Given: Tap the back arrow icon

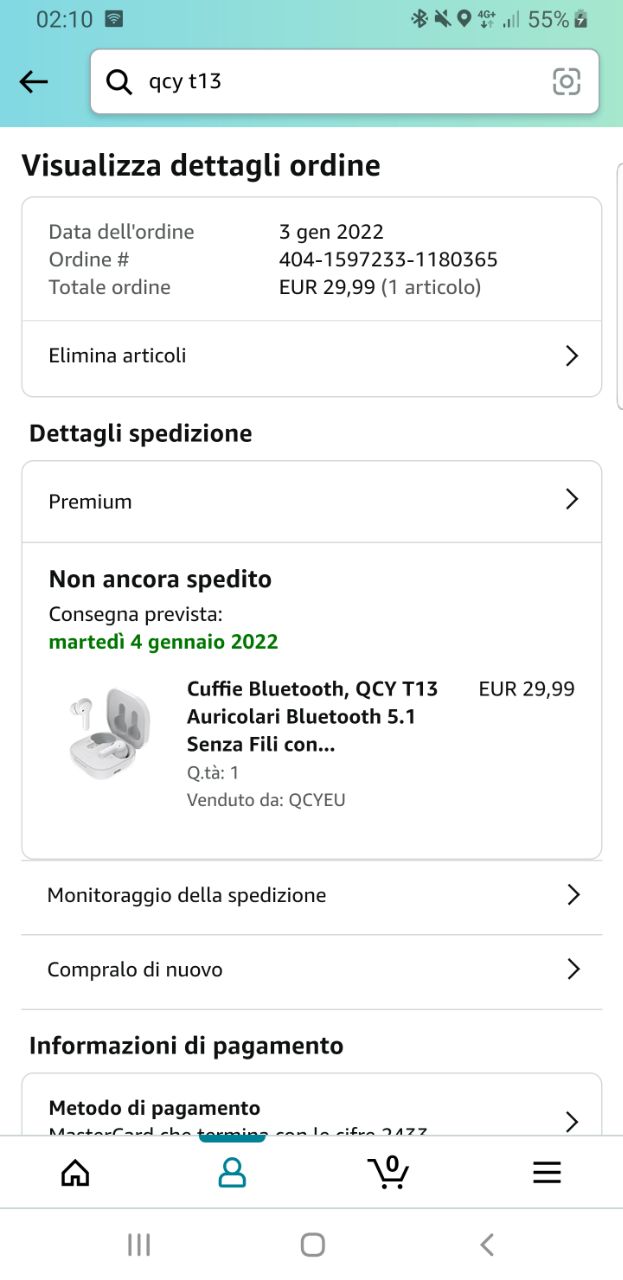Looking at the screenshot, I should point(34,82).
